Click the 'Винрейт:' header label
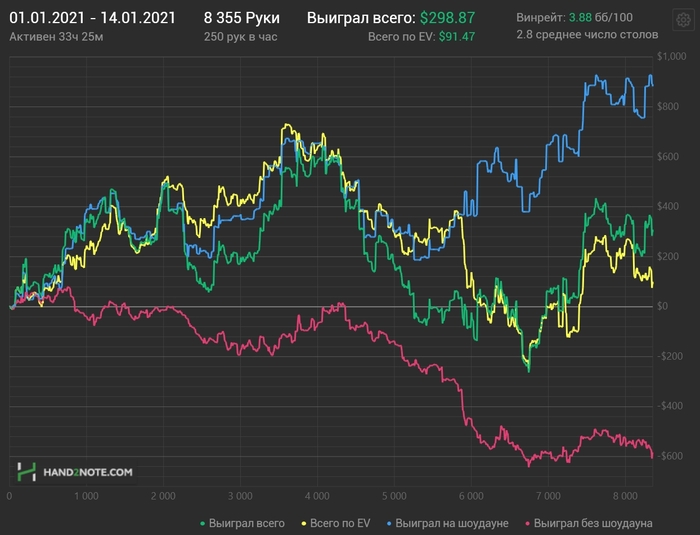 pos(540,17)
